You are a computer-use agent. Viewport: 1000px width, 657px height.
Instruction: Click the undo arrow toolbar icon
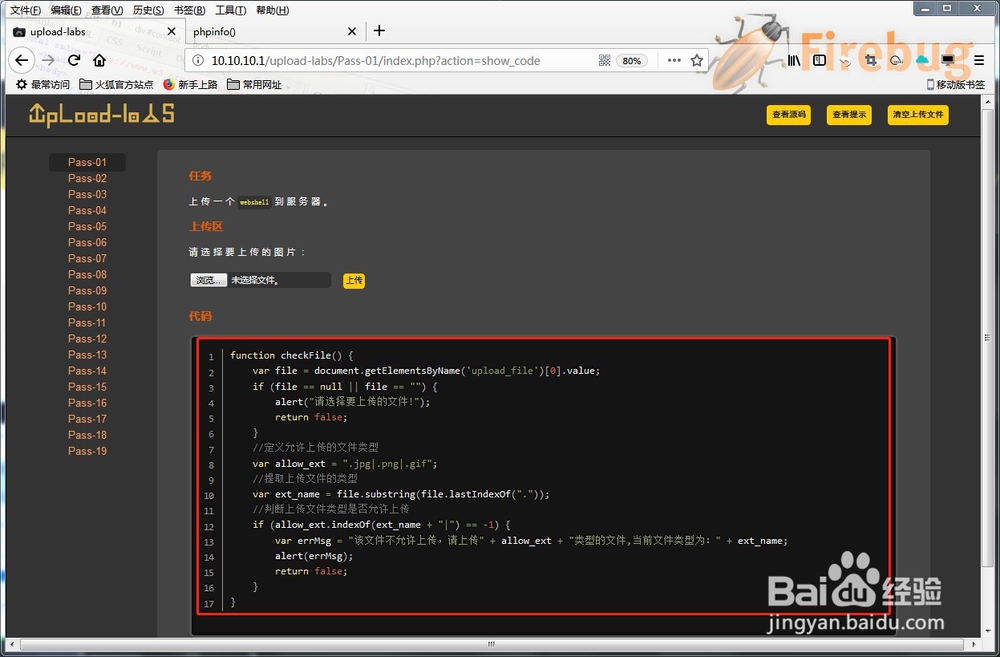[x=845, y=61]
